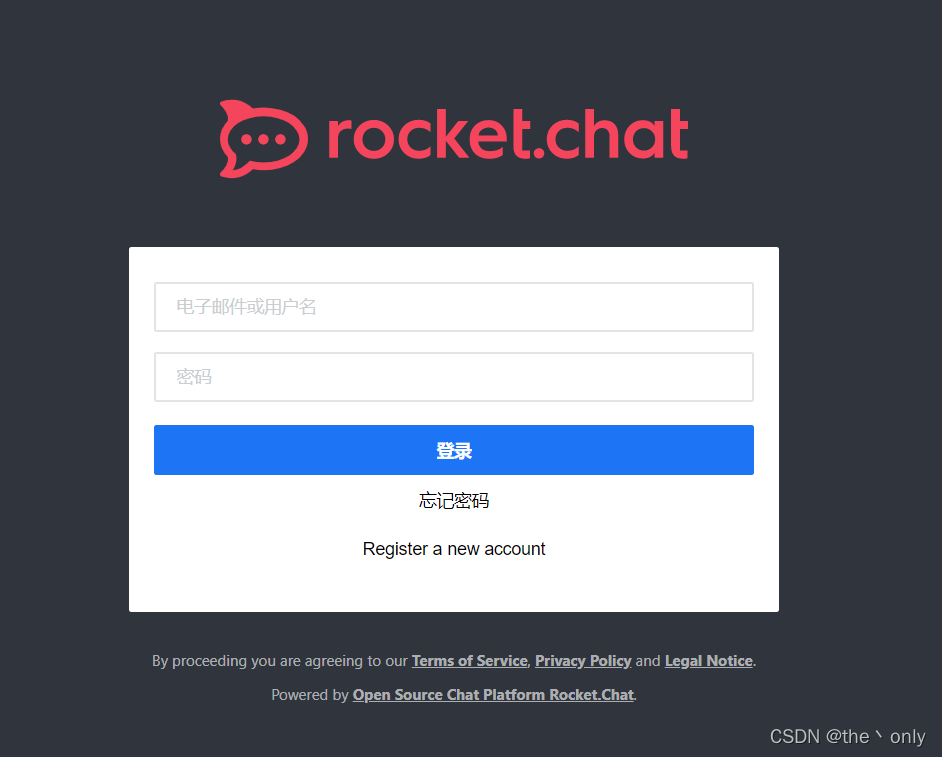The width and height of the screenshot is (942, 757).
Task: Click the '@the only' author name in watermark
Action: click(875, 737)
